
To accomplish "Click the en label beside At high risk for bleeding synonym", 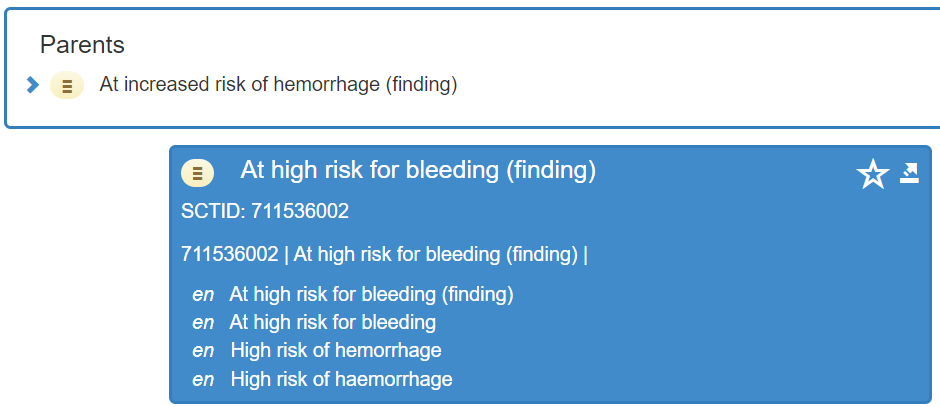I will 203,323.
